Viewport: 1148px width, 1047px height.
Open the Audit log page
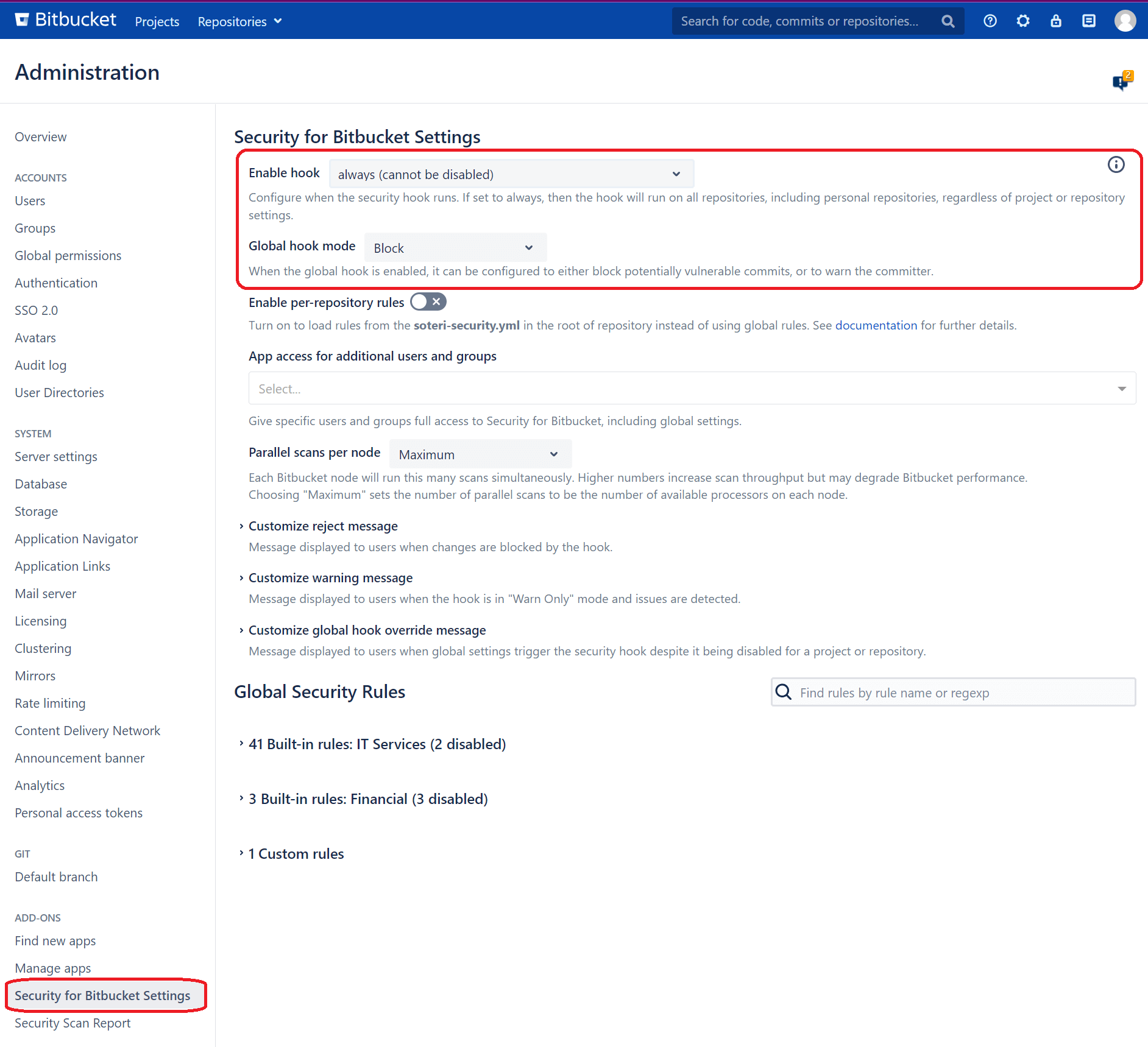coord(40,365)
